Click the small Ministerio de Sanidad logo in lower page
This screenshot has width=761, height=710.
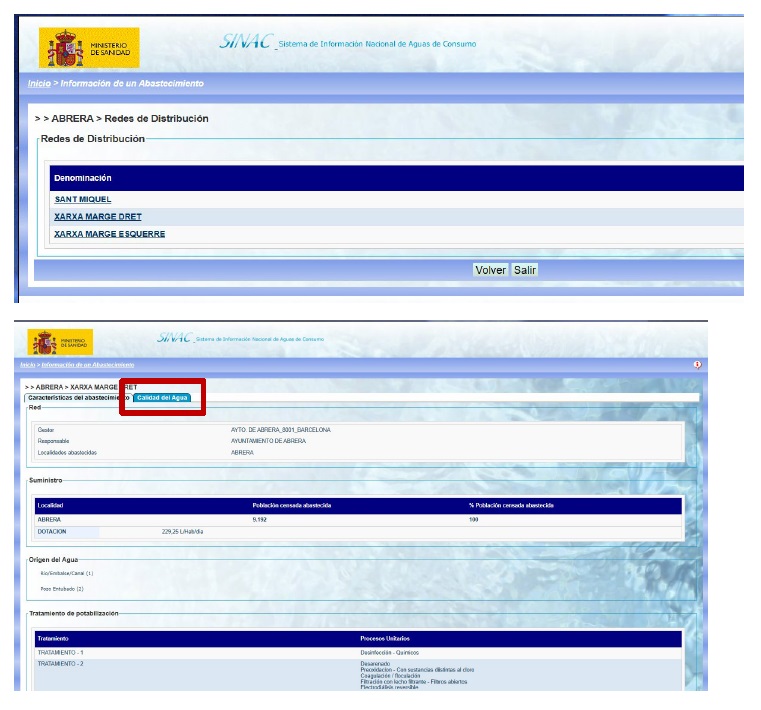(59, 342)
